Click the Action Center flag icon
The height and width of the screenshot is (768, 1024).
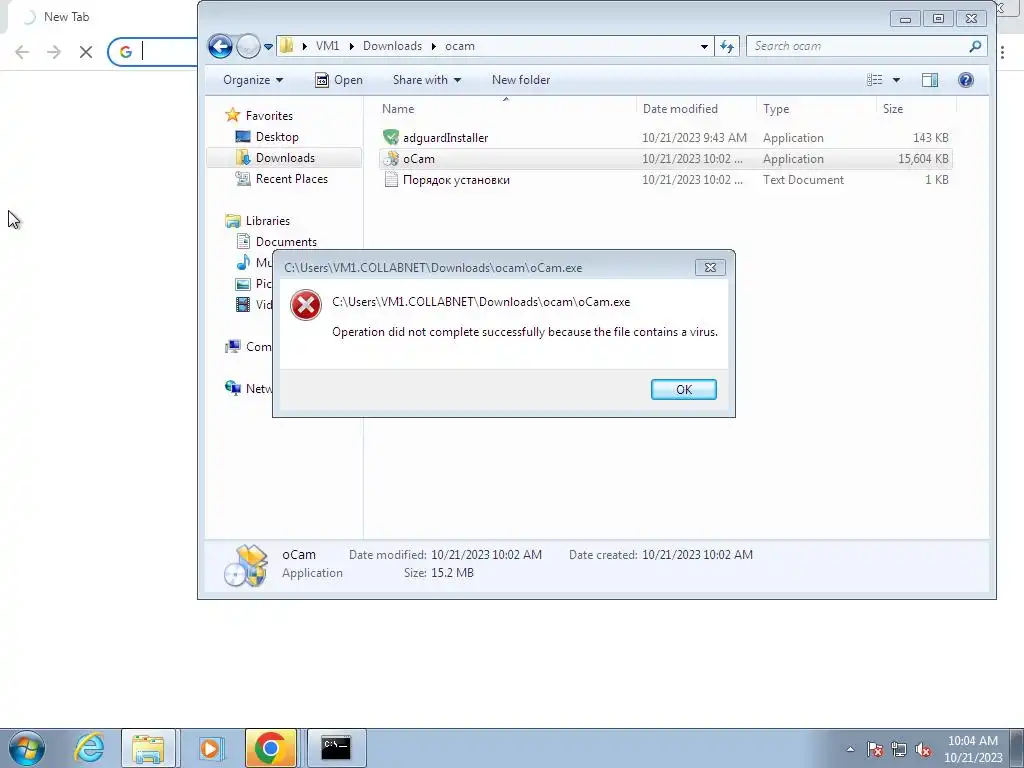click(x=875, y=750)
